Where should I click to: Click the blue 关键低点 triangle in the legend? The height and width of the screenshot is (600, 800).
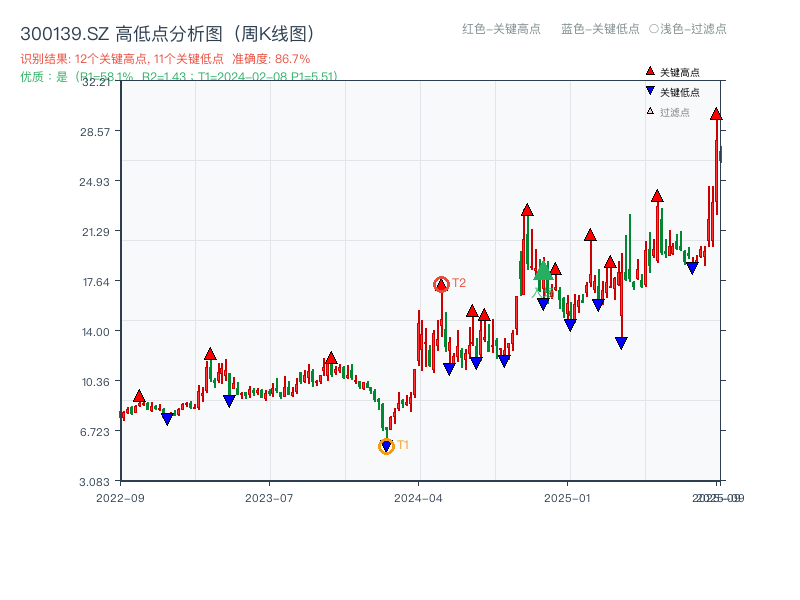[x=650, y=91]
